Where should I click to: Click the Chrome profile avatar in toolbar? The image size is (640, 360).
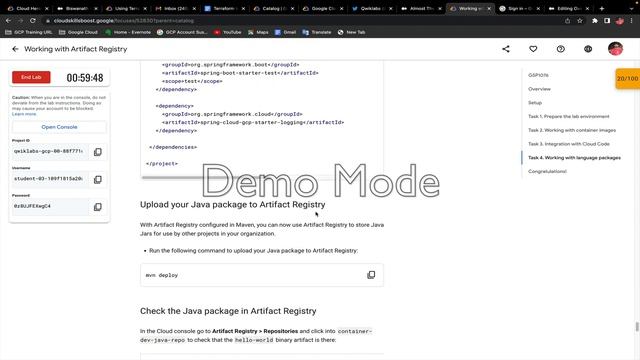pos(620,20)
